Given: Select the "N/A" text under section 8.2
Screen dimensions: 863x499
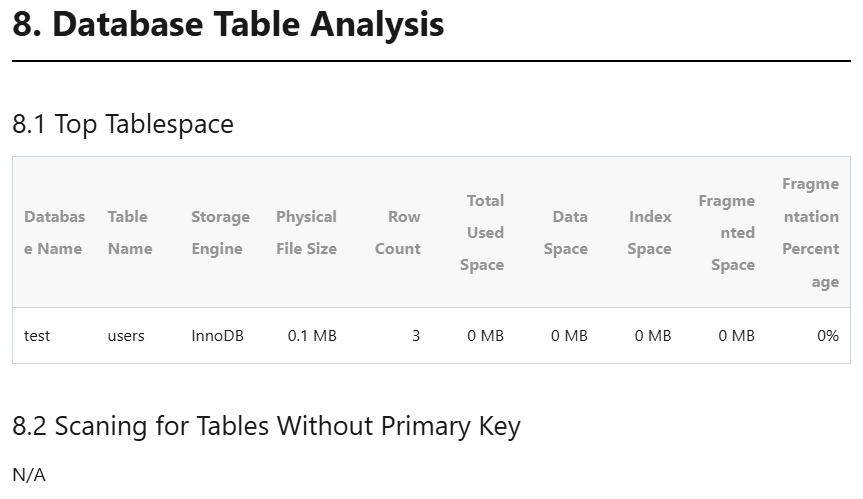Looking at the screenshot, I should (x=29, y=475).
